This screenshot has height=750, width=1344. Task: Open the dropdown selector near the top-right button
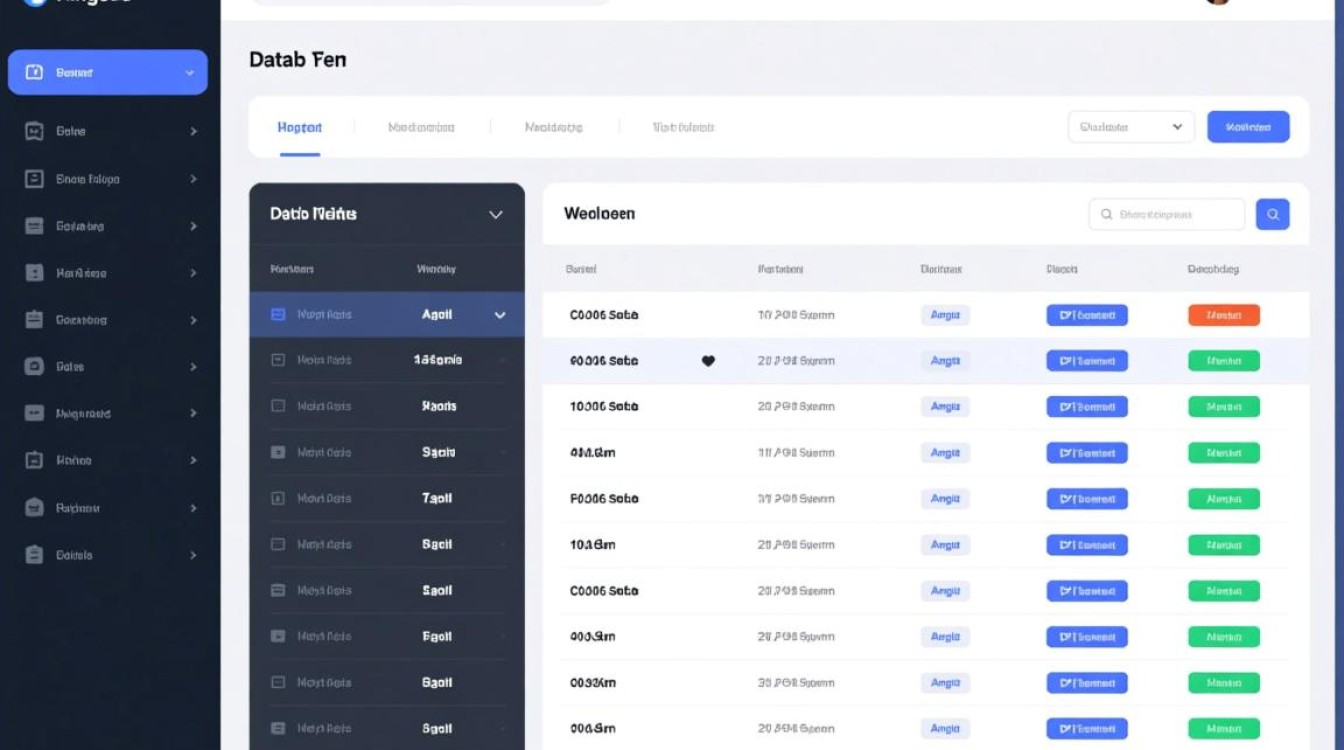click(x=1130, y=127)
